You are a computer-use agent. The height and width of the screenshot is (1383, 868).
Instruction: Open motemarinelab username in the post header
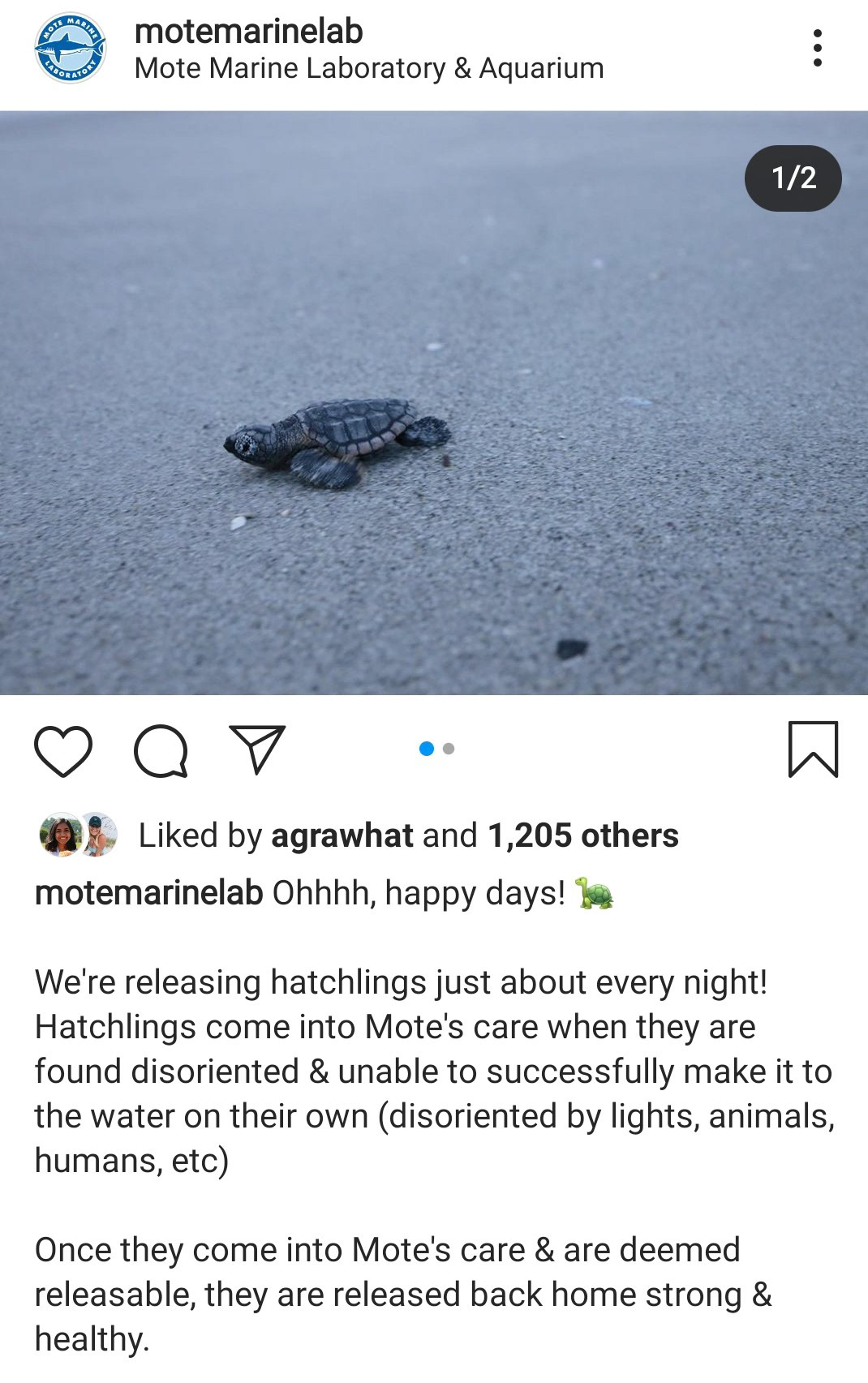tap(248, 32)
